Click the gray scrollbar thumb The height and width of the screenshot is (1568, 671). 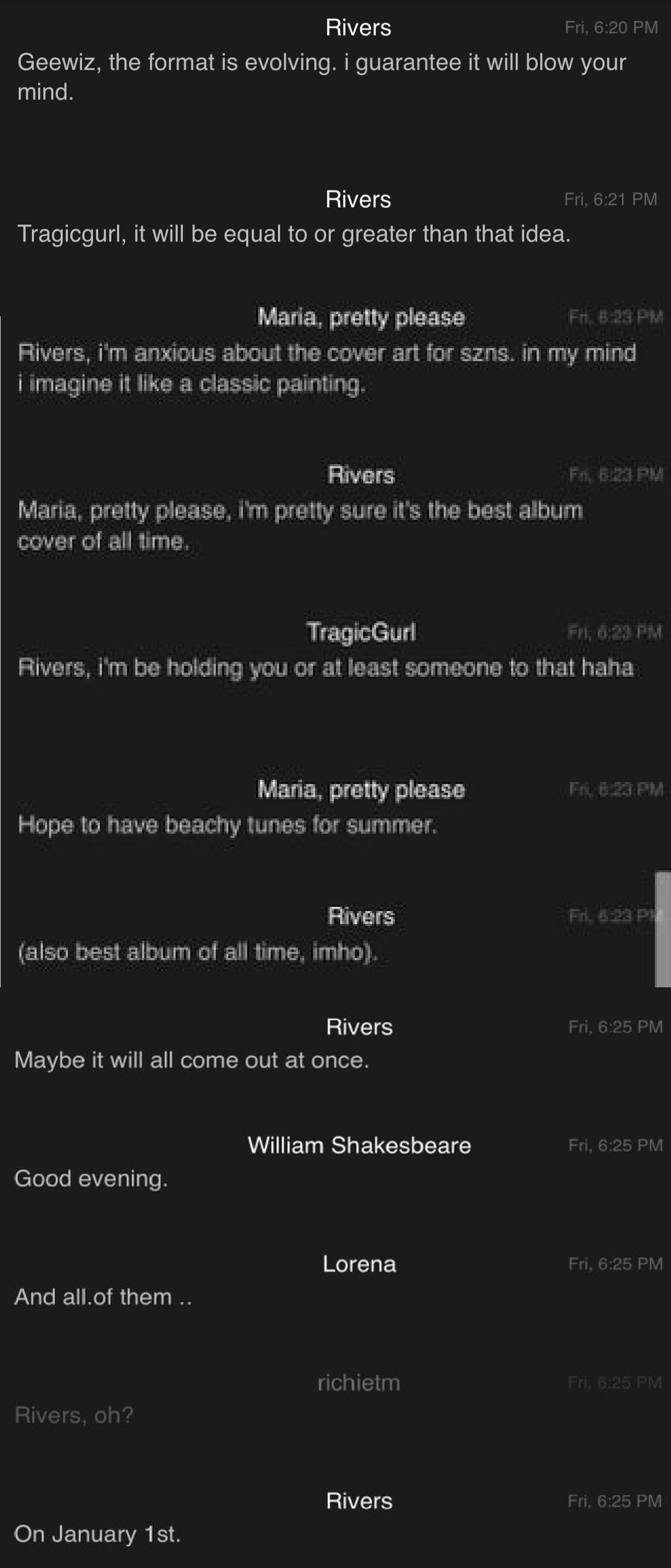663,929
